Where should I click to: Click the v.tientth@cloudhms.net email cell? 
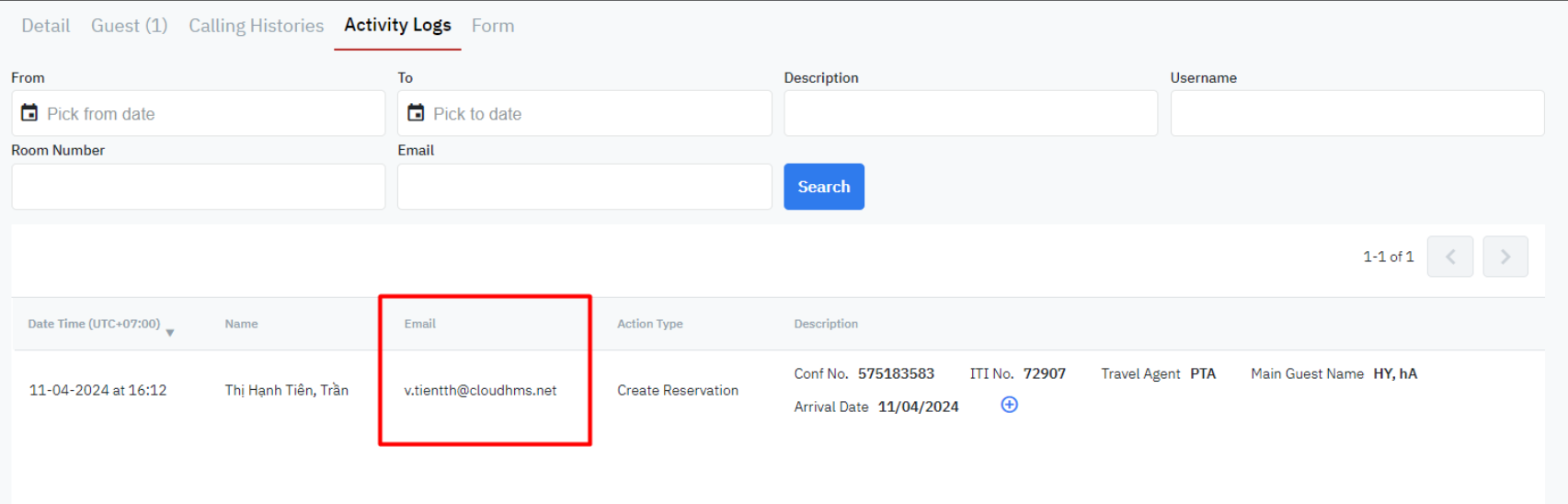pyautogui.click(x=480, y=390)
